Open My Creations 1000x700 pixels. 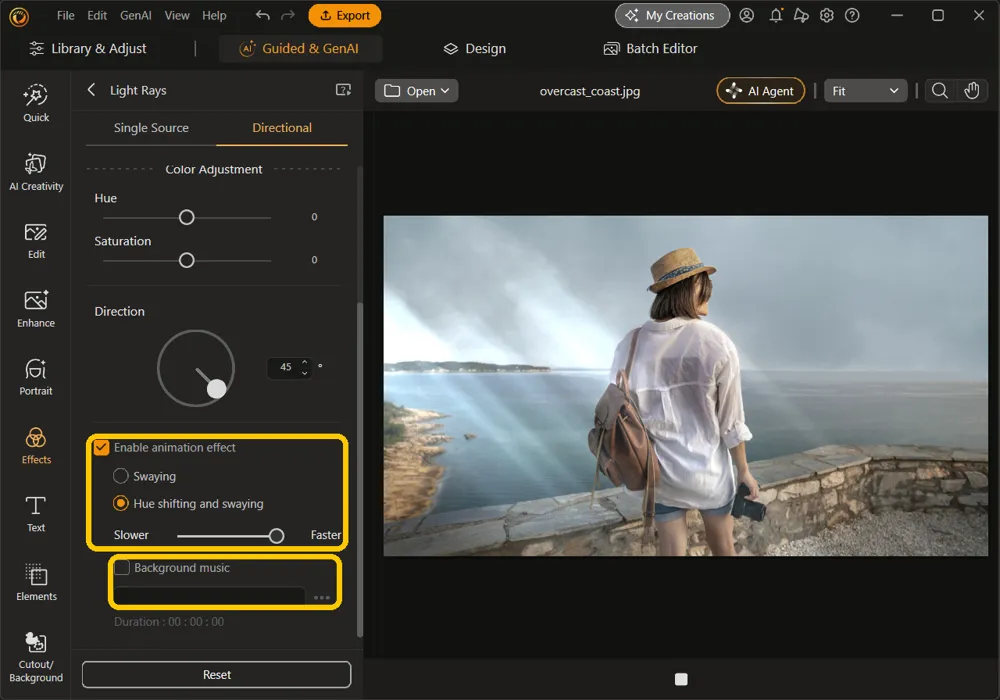click(672, 15)
